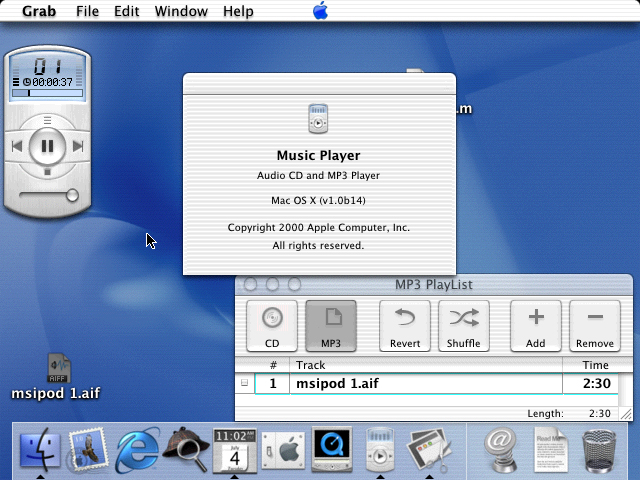Screen dimensions: 640x480
Task: Open the @ spring Internet icon in the Dock
Action: [x=501, y=450]
